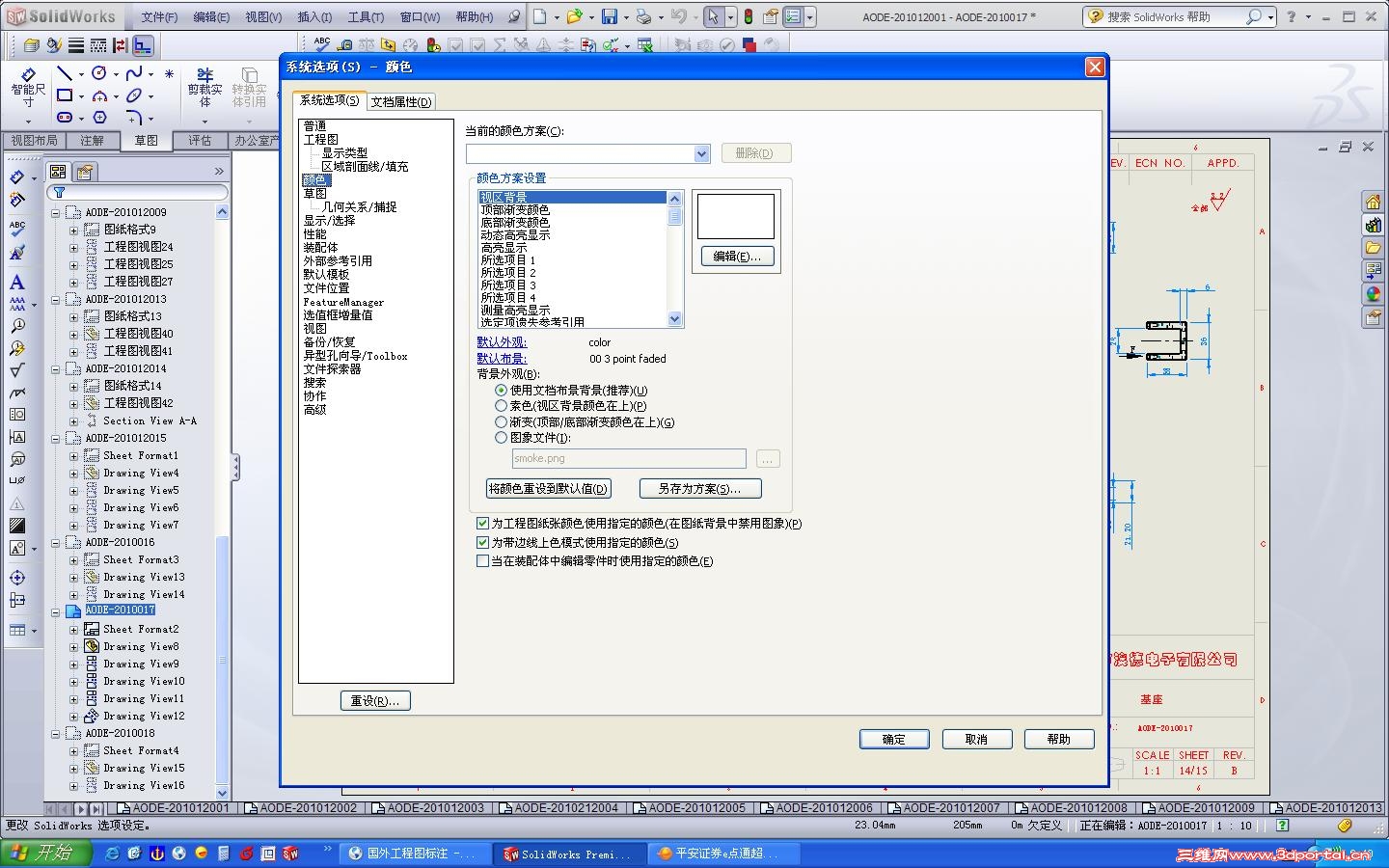The height and width of the screenshot is (868, 1389).
Task: Click the Rebuild traffic light icon
Action: click(x=748, y=16)
